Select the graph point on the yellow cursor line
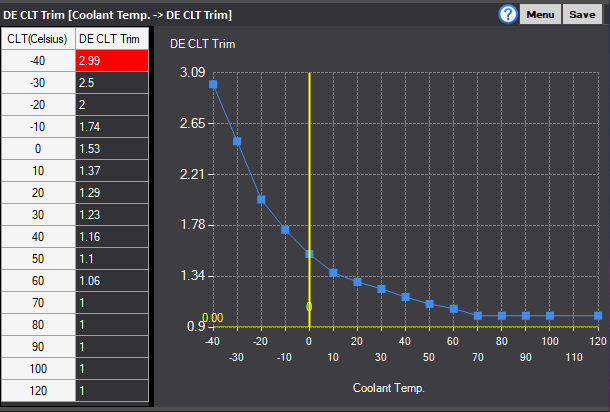This screenshot has width=610, height=412. (309, 254)
